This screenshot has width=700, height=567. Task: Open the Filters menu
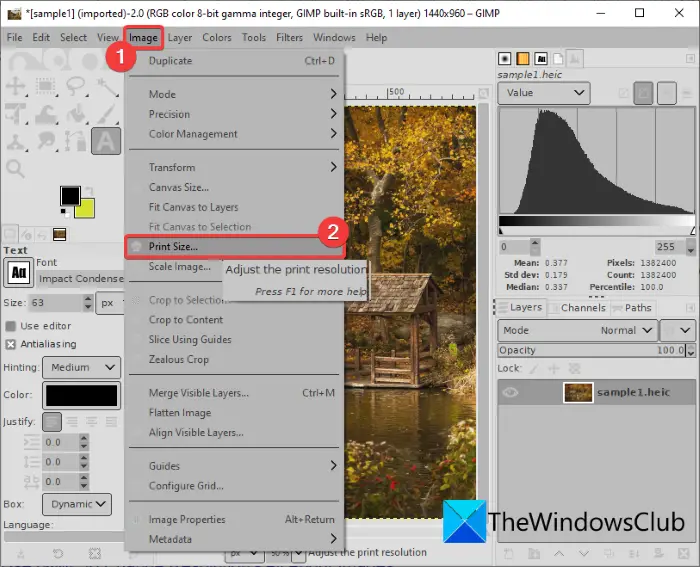(x=289, y=38)
